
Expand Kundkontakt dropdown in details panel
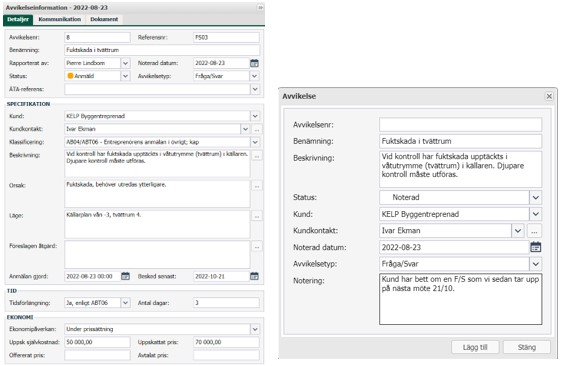click(245, 129)
